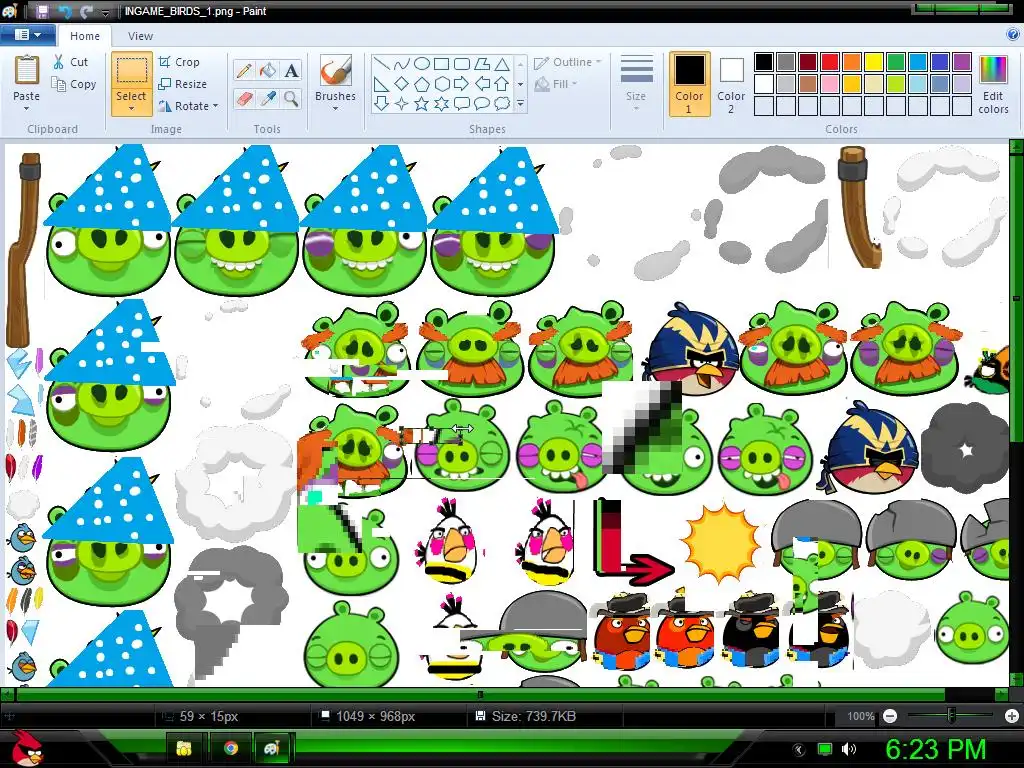Screen dimensions: 1024x768
Task: Click the 6:23 PM taskbar clock
Action: pos(935,749)
